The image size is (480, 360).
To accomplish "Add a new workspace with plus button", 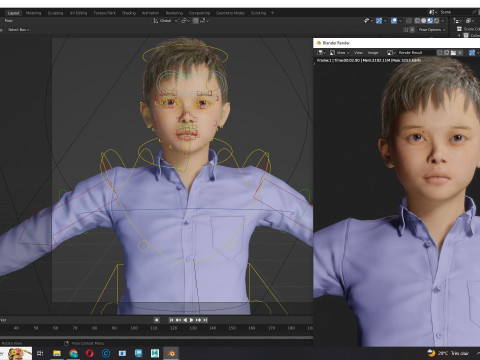I will tap(272, 13).
